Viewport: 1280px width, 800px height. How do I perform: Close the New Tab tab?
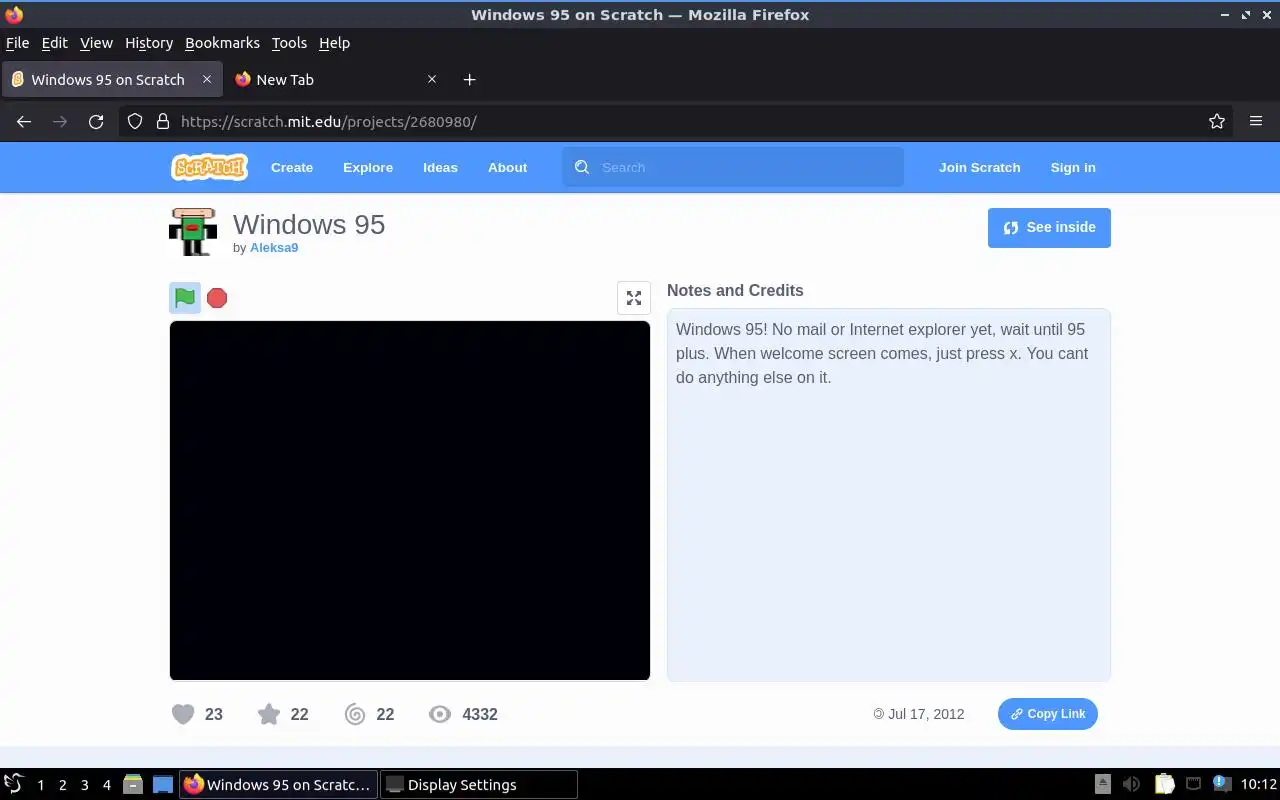pos(432,79)
